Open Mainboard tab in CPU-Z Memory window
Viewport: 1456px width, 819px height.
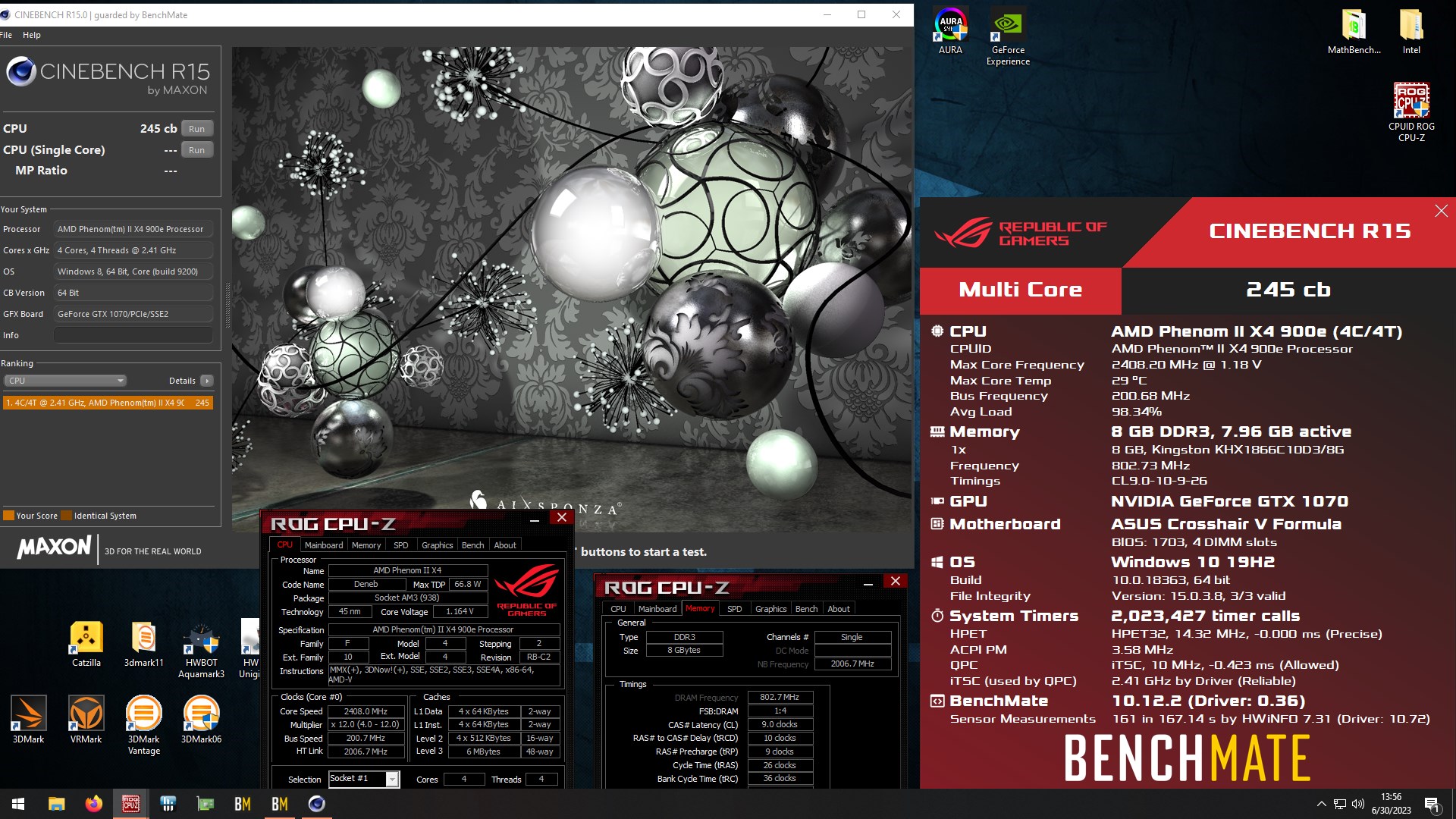[657, 609]
